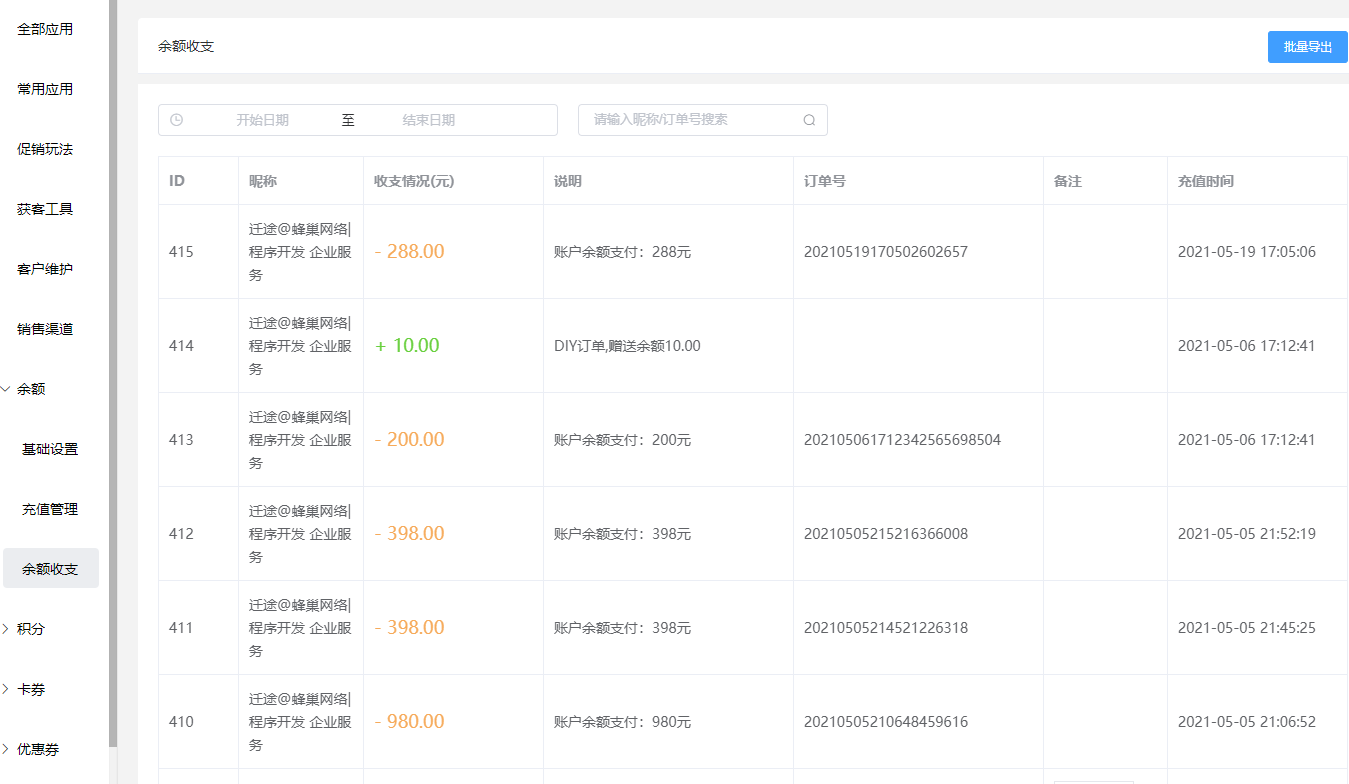Collapse the 余额 sidebar section
Image resolution: width=1349 pixels, height=784 pixels.
tap(30, 389)
